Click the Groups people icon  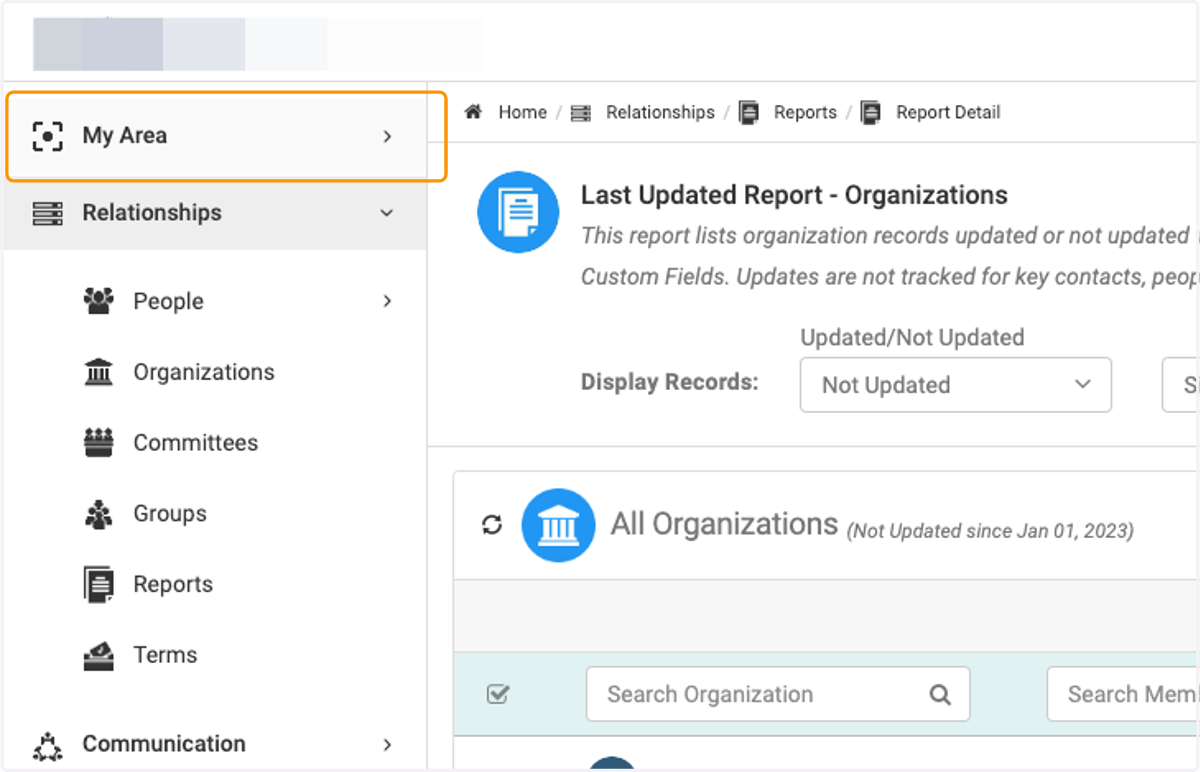point(99,514)
